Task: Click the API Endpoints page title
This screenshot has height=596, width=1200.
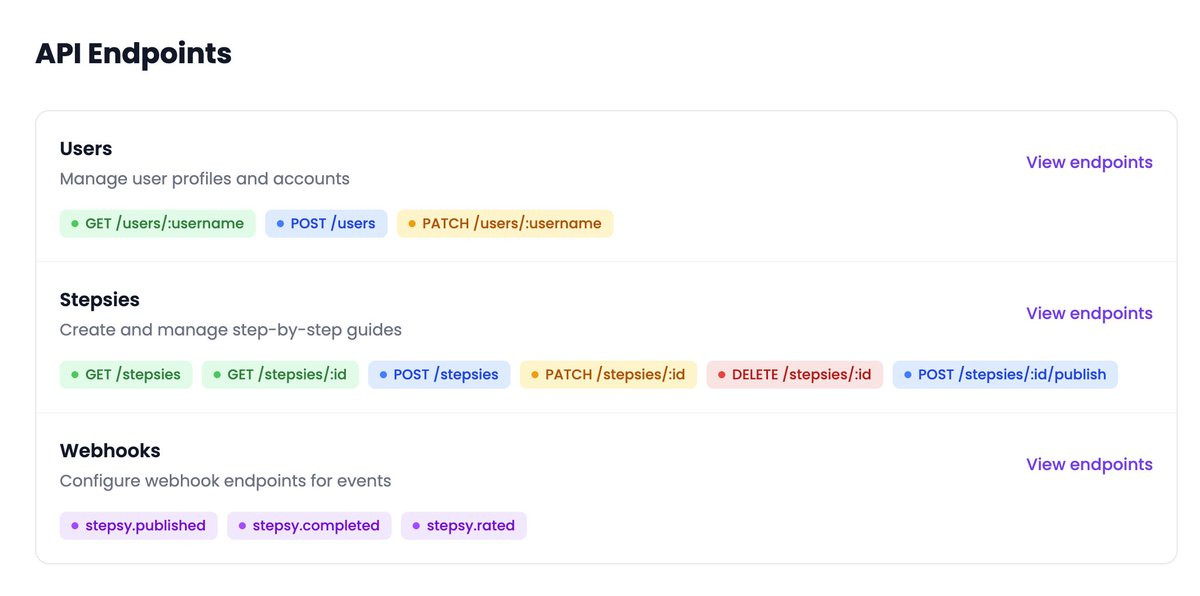Action: coord(133,53)
